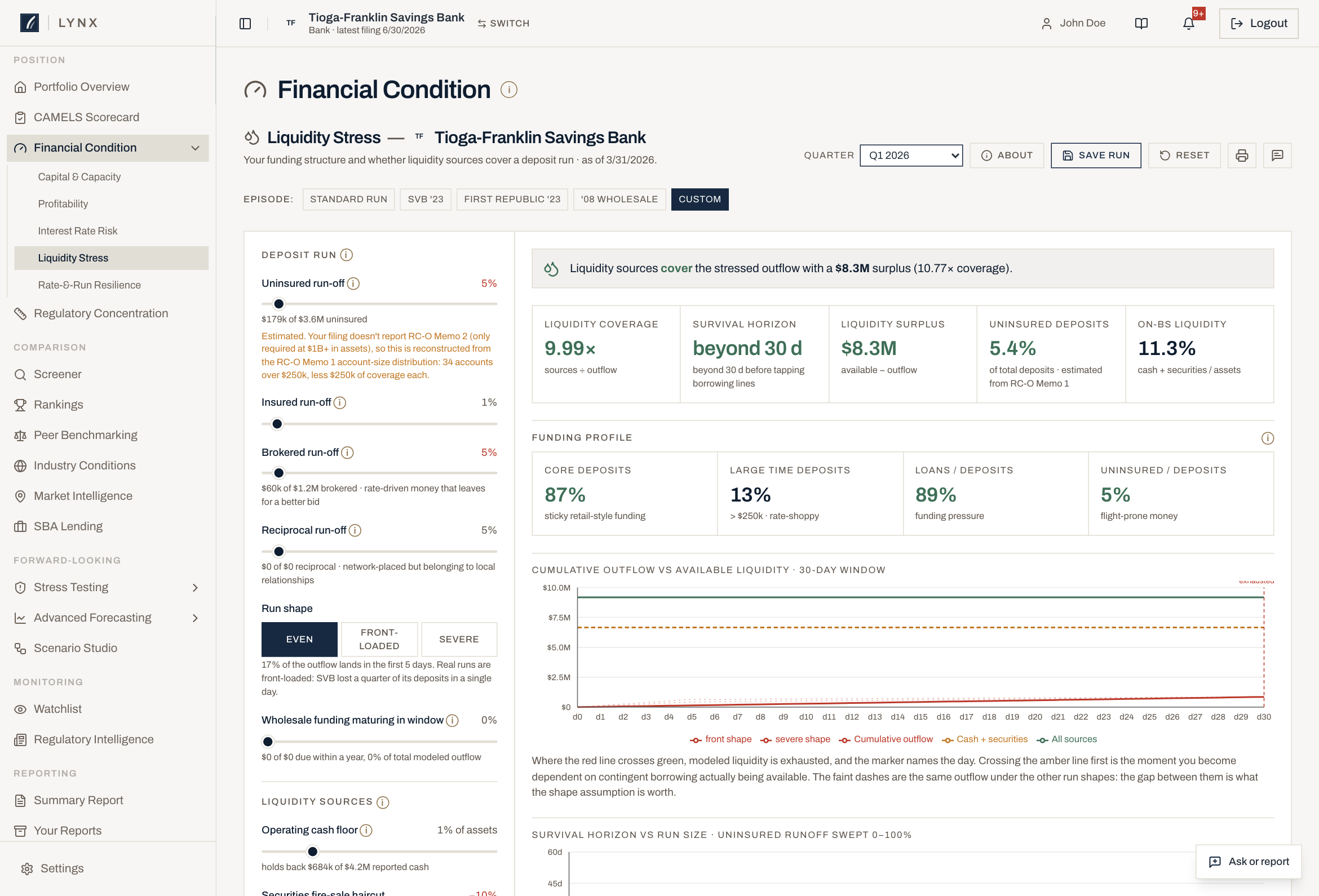This screenshot has height=896, width=1319.
Task: Select the Standard Run episode
Action: (348, 199)
